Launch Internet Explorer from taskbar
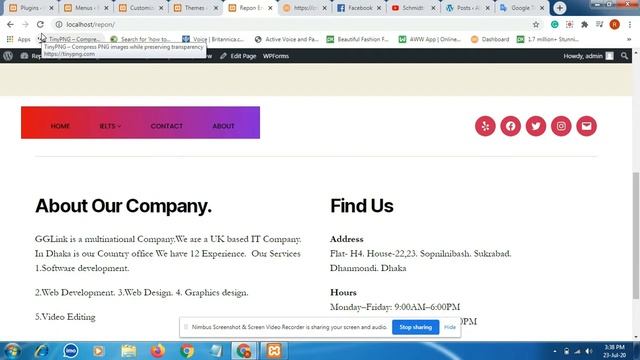The height and width of the screenshot is (360, 640). pos(41,351)
